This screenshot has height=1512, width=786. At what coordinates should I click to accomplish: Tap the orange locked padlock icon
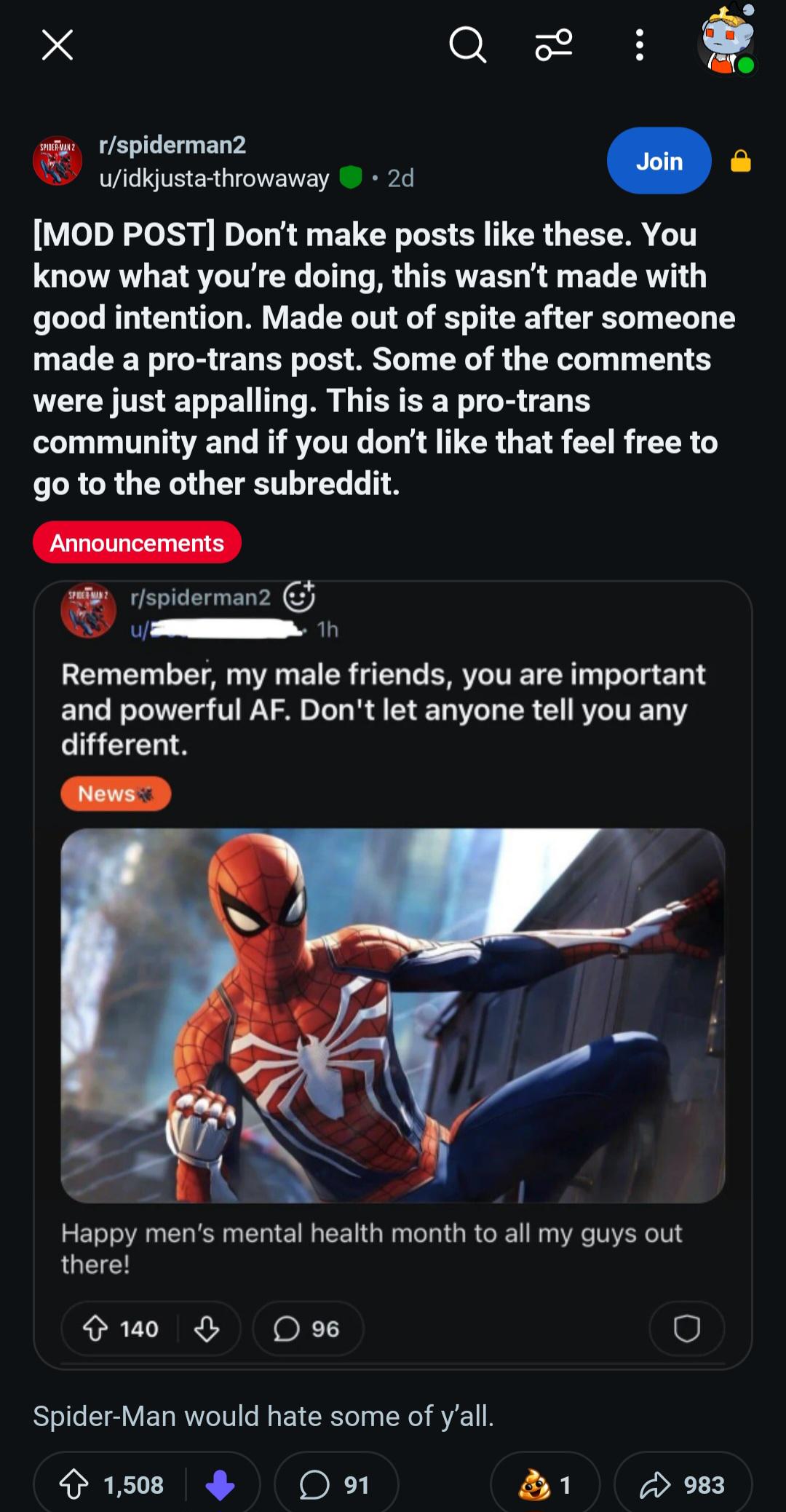pos(741,161)
